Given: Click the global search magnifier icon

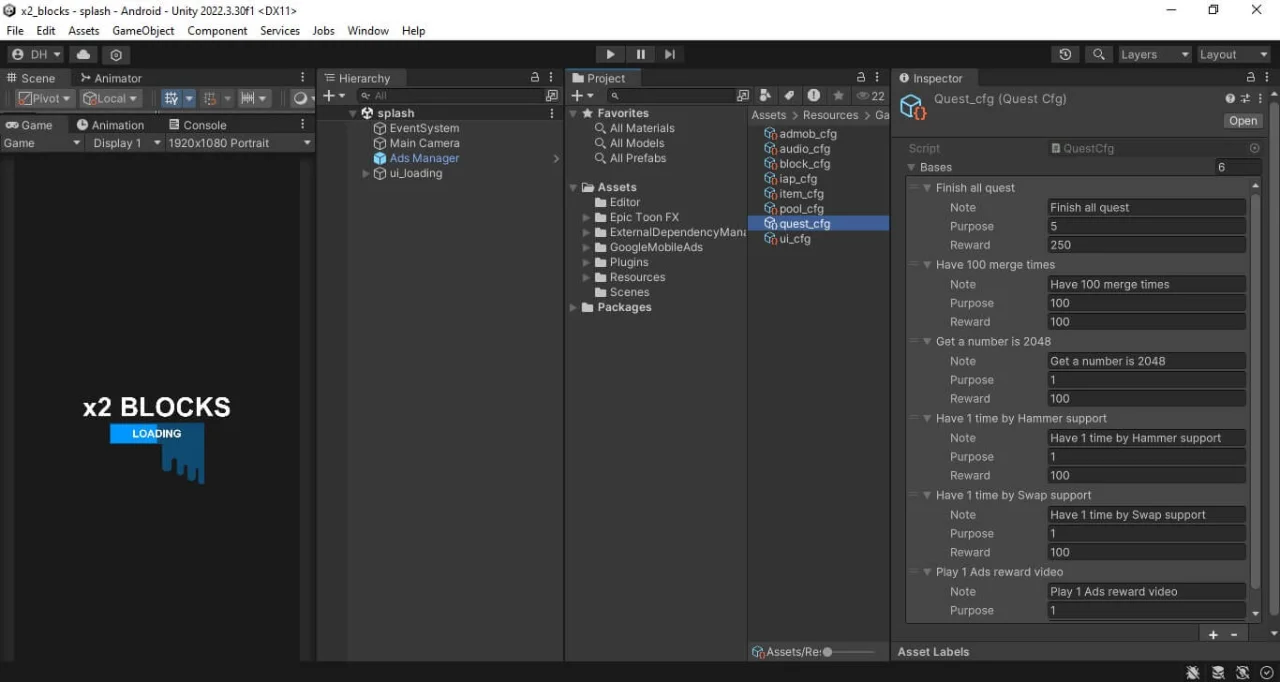Looking at the screenshot, I should (x=1099, y=55).
